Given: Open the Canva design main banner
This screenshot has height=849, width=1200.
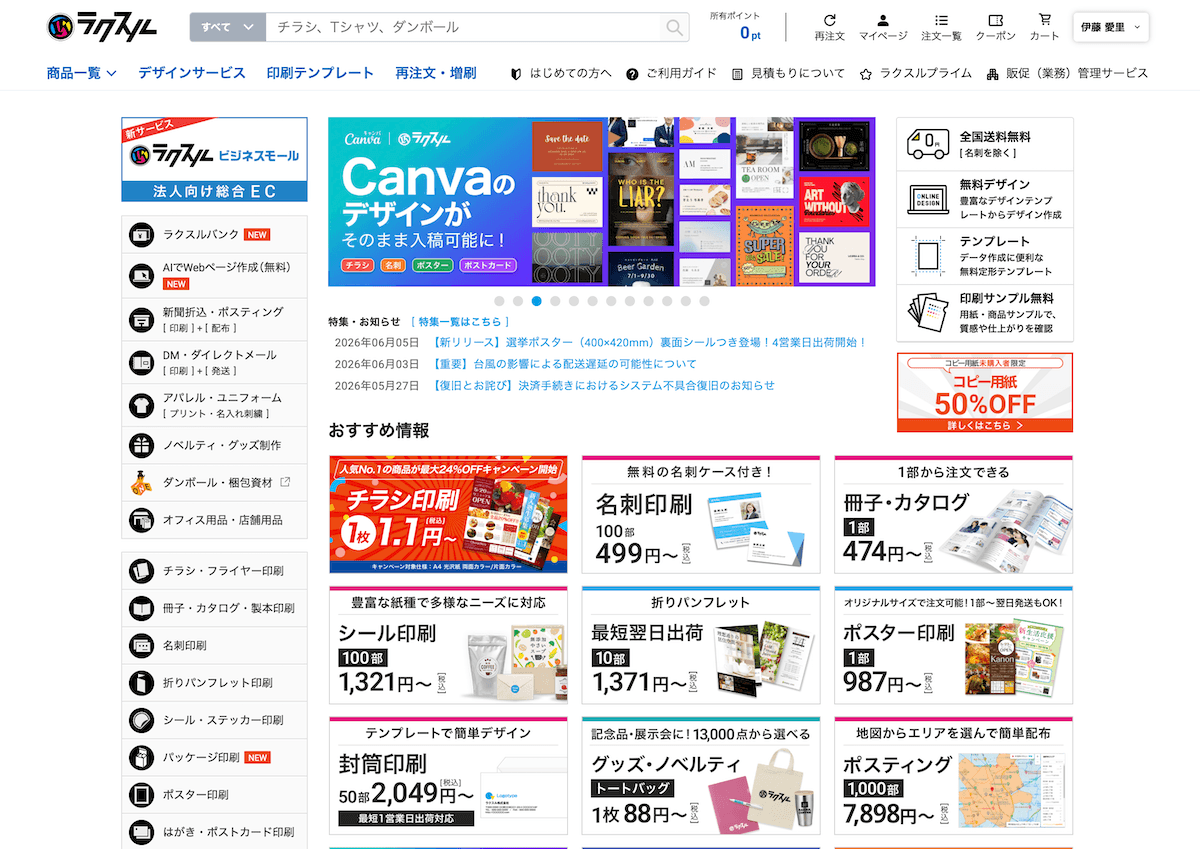Looking at the screenshot, I should [601, 201].
